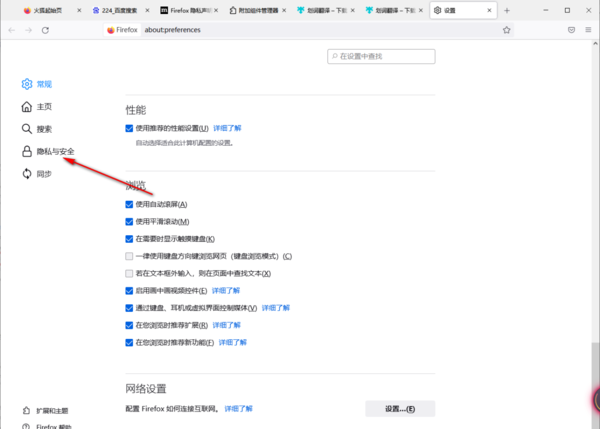This screenshot has height=429, width=600.
Task: Open the Firefox hamburger application menu
Action: pyautogui.click(x=588, y=30)
